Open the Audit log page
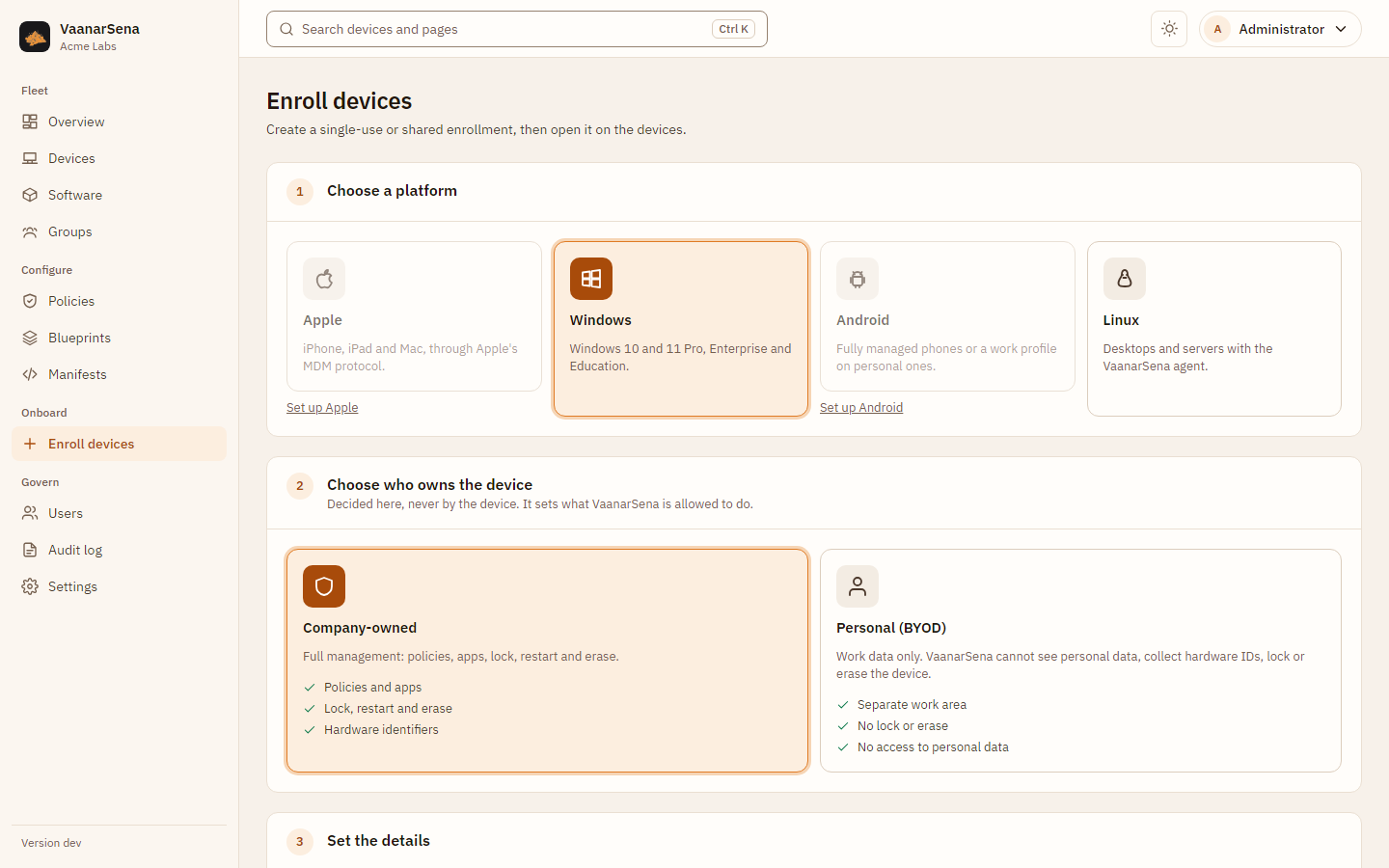1389x868 pixels. point(119,550)
